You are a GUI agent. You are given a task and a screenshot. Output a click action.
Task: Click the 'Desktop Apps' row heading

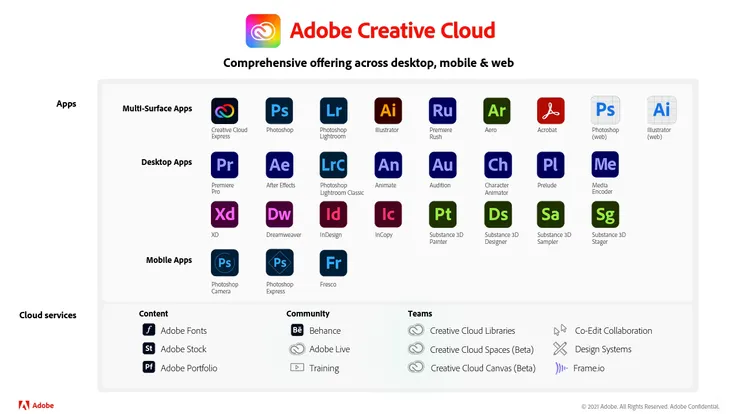(x=167, y=162)
